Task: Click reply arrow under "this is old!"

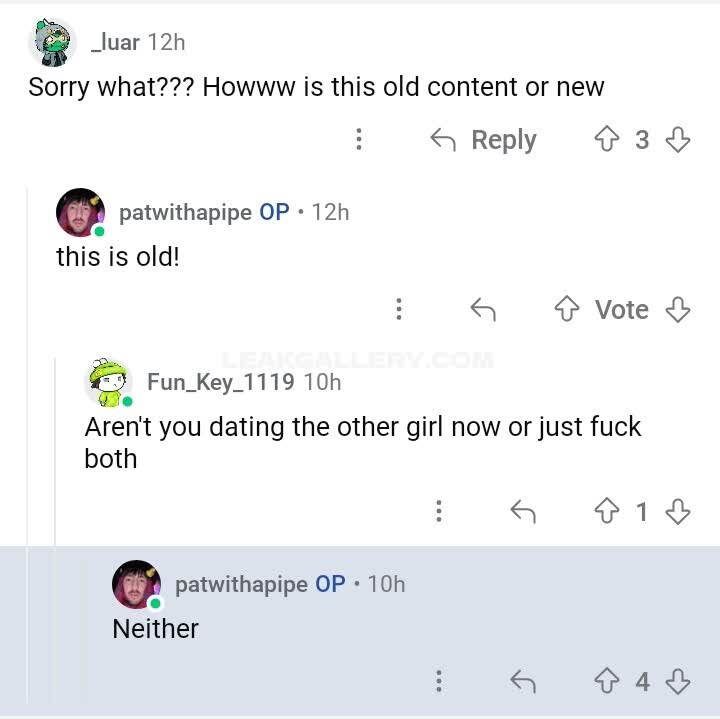Action: pos(483,310)
